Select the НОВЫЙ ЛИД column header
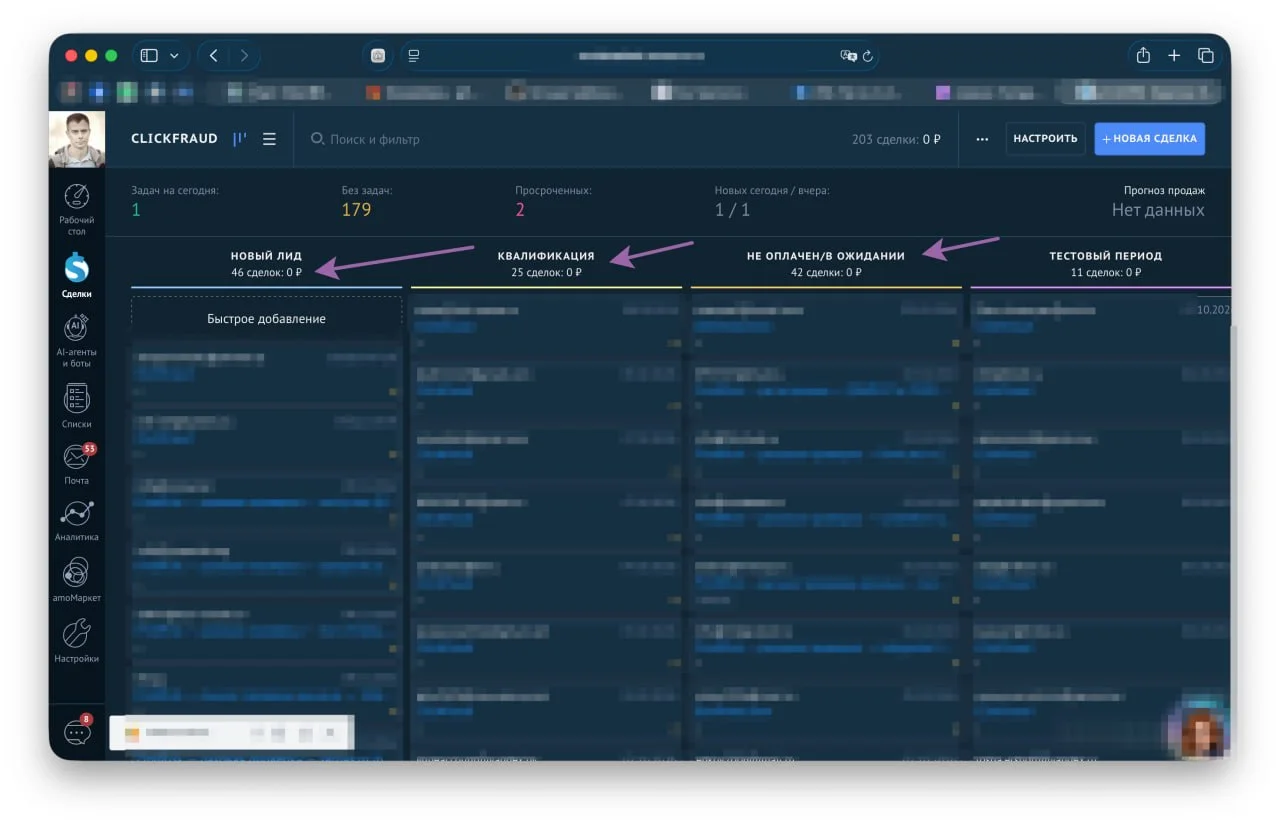Screen dimensions: 1280x825 tap(266, 256)
